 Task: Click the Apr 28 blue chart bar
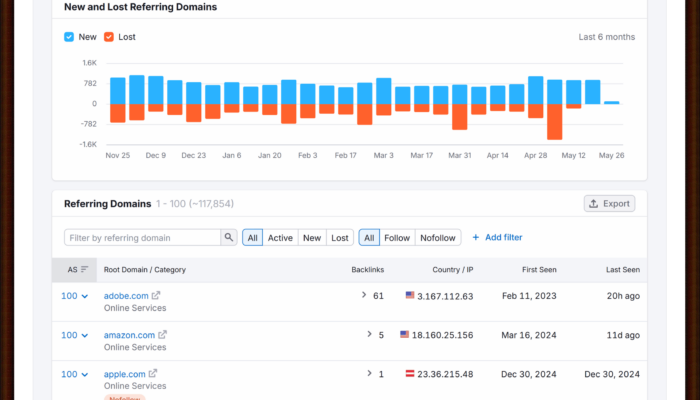pyautogui.click(x=536, y=90)
